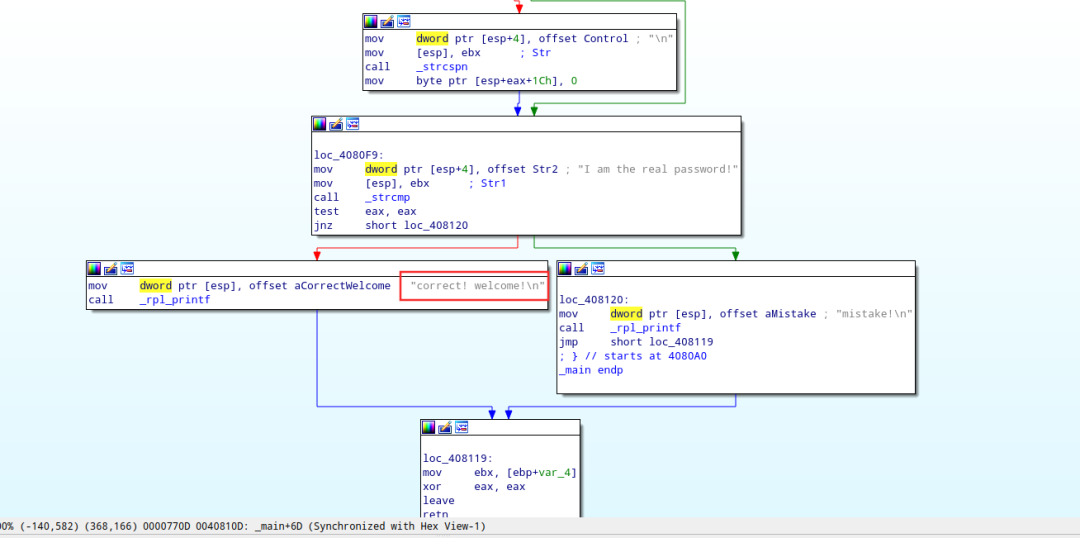Open node color picker on strcspn block
This screenshot has height=538, width=1080.
[371, 21]
